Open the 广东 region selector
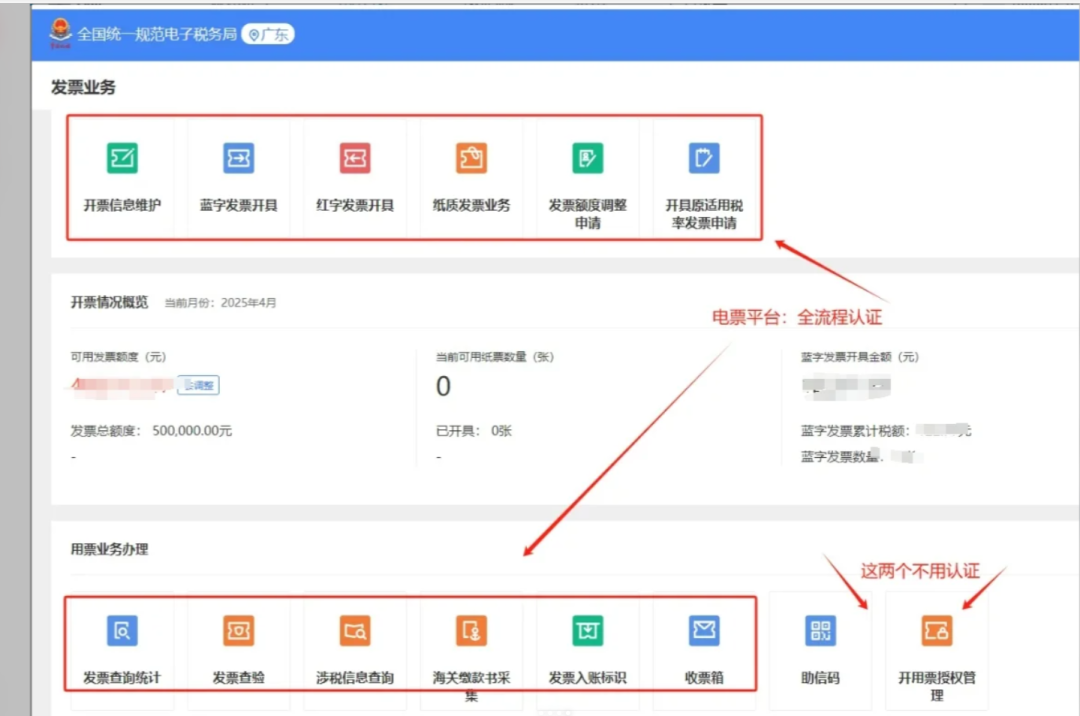Screen dimensions: 1080x716 tap(267, 33)
